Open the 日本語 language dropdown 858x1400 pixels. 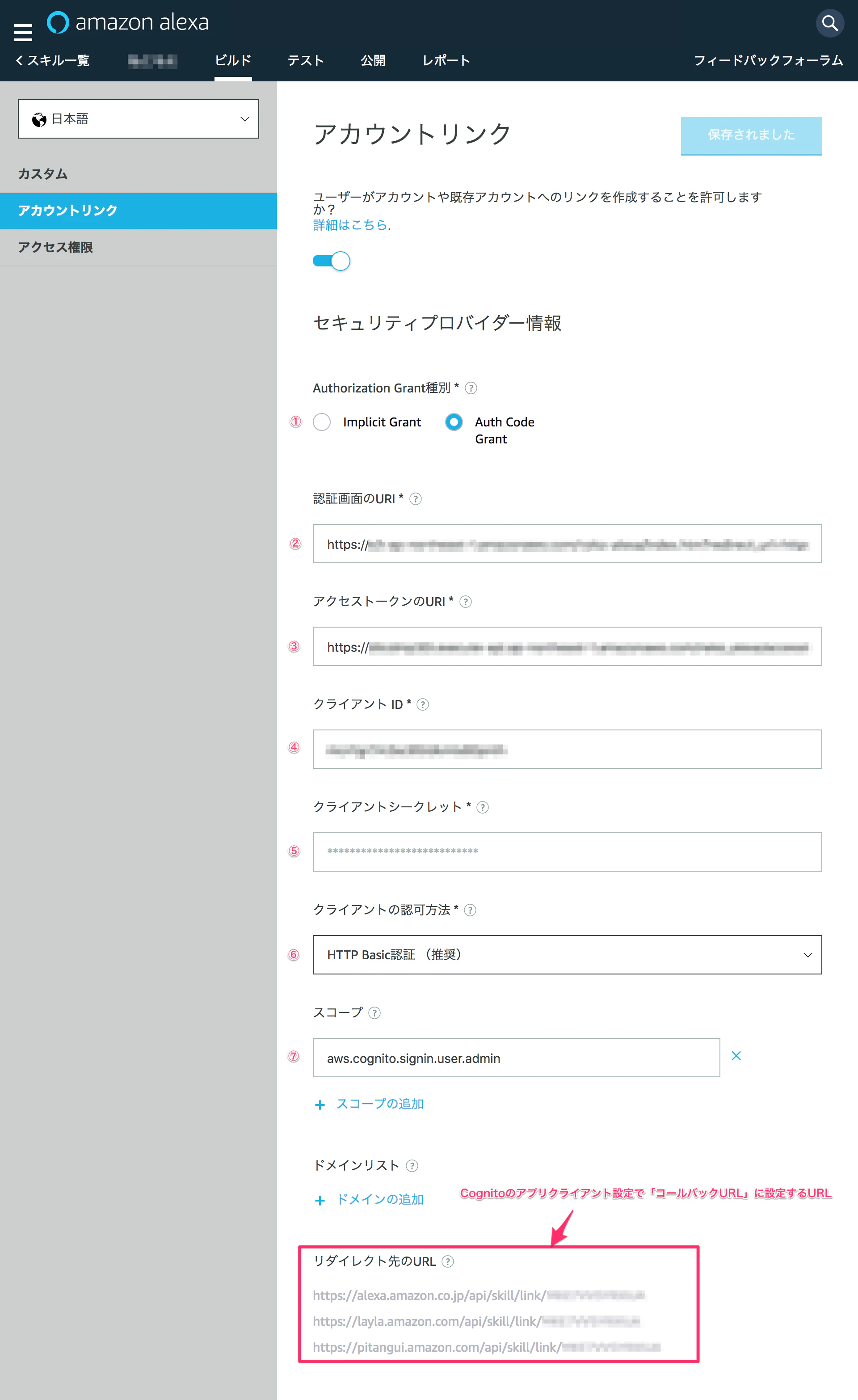tap(138, 119)
